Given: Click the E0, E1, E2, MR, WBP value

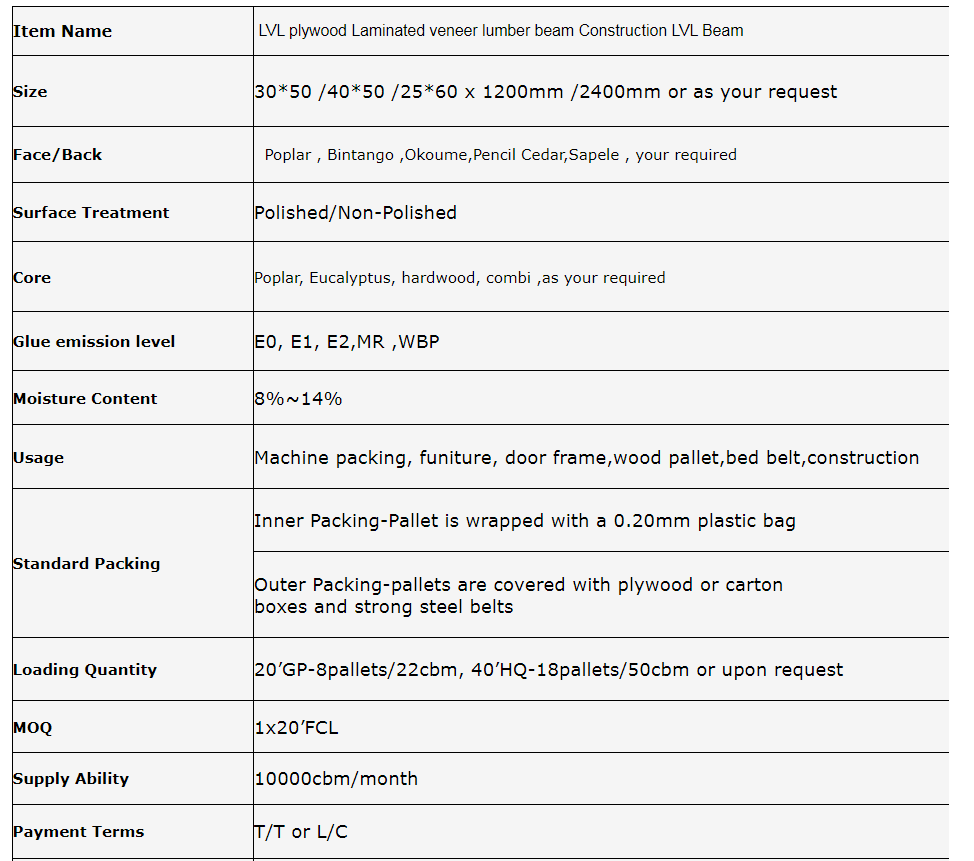Looking at the screenshot, I should tap(346, 342).
